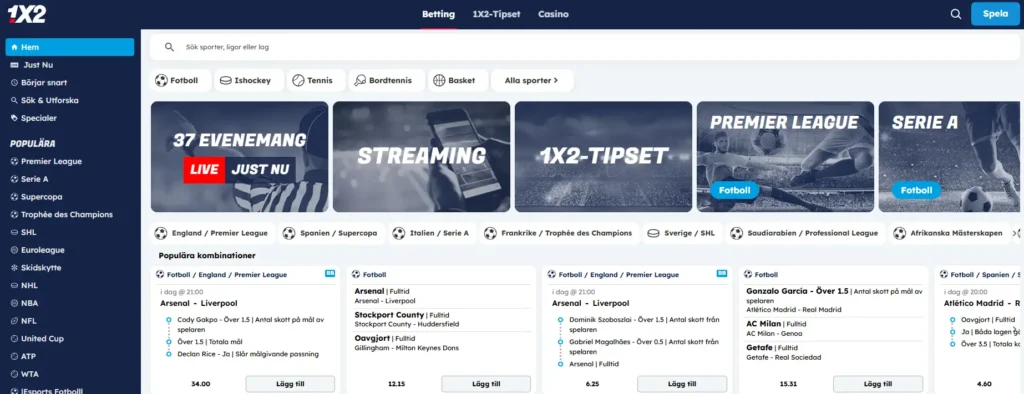Select the Ishockey sport chip
1024x394 pixels.
click(x=248, y=80)
